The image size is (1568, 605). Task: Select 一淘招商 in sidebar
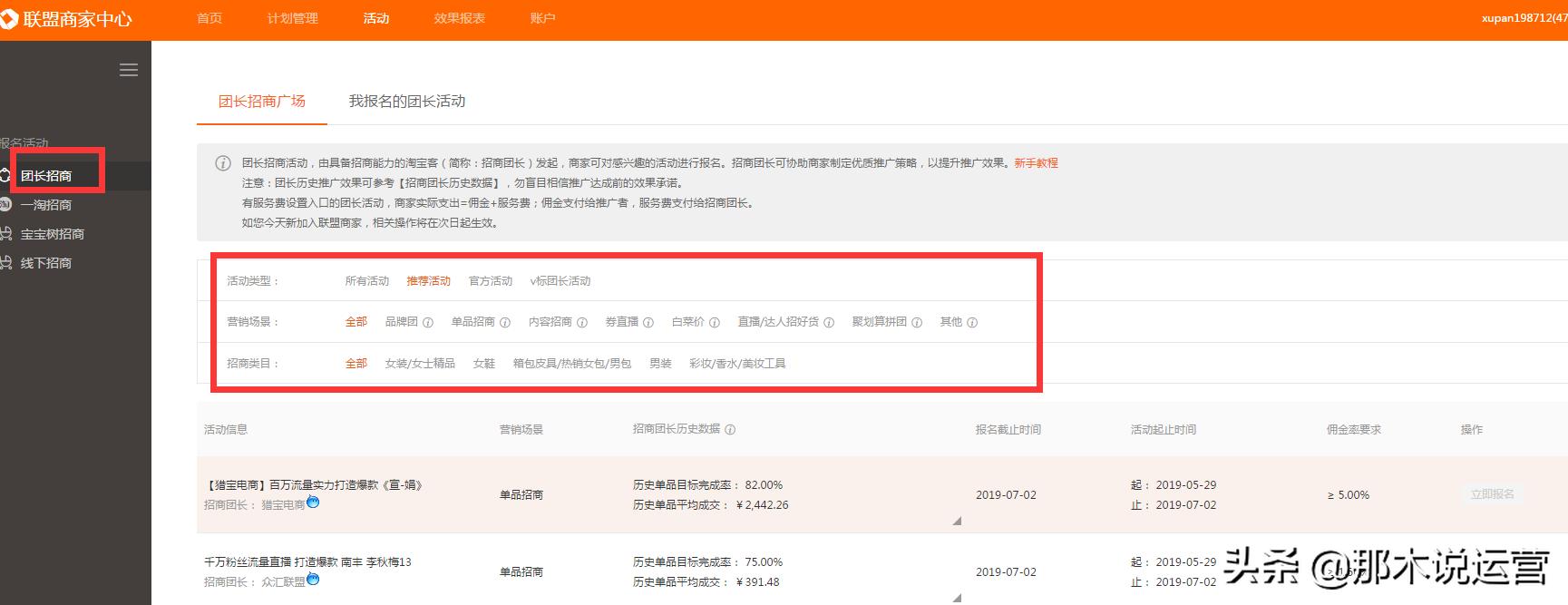point(46,205)
